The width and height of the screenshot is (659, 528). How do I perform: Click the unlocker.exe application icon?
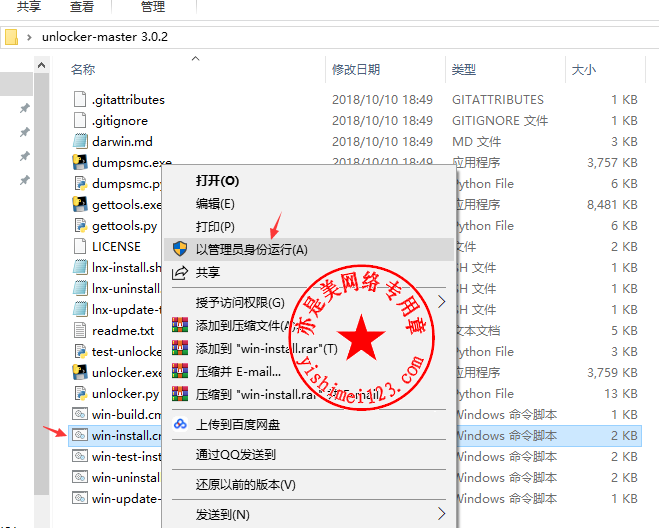[80, 372]
